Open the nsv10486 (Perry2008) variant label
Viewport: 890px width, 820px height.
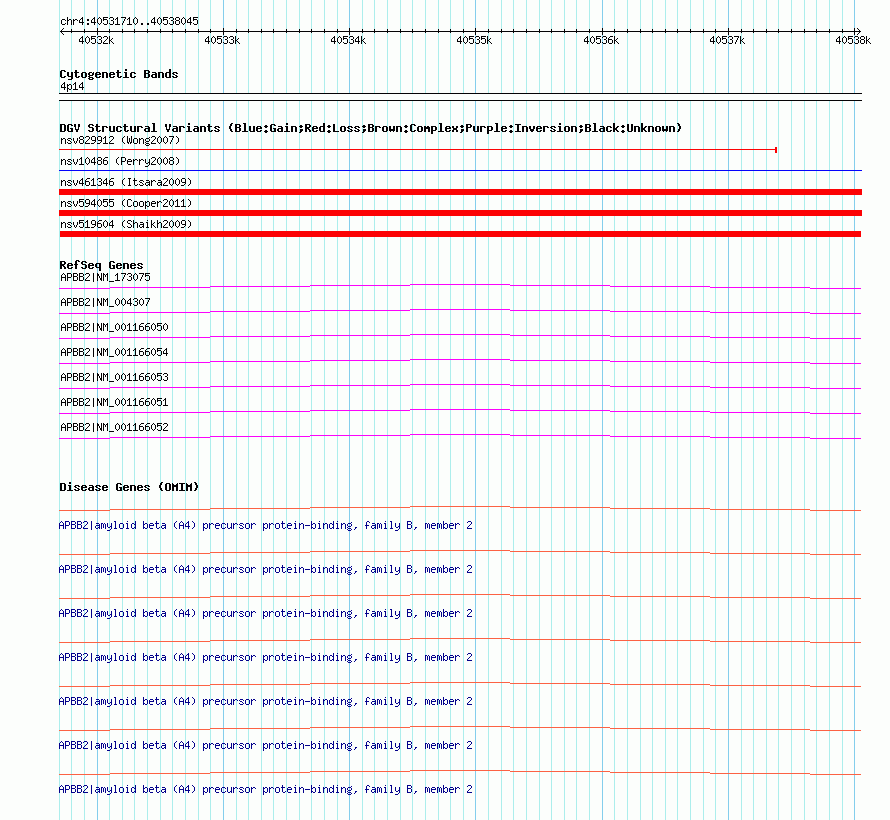(120, 161)
